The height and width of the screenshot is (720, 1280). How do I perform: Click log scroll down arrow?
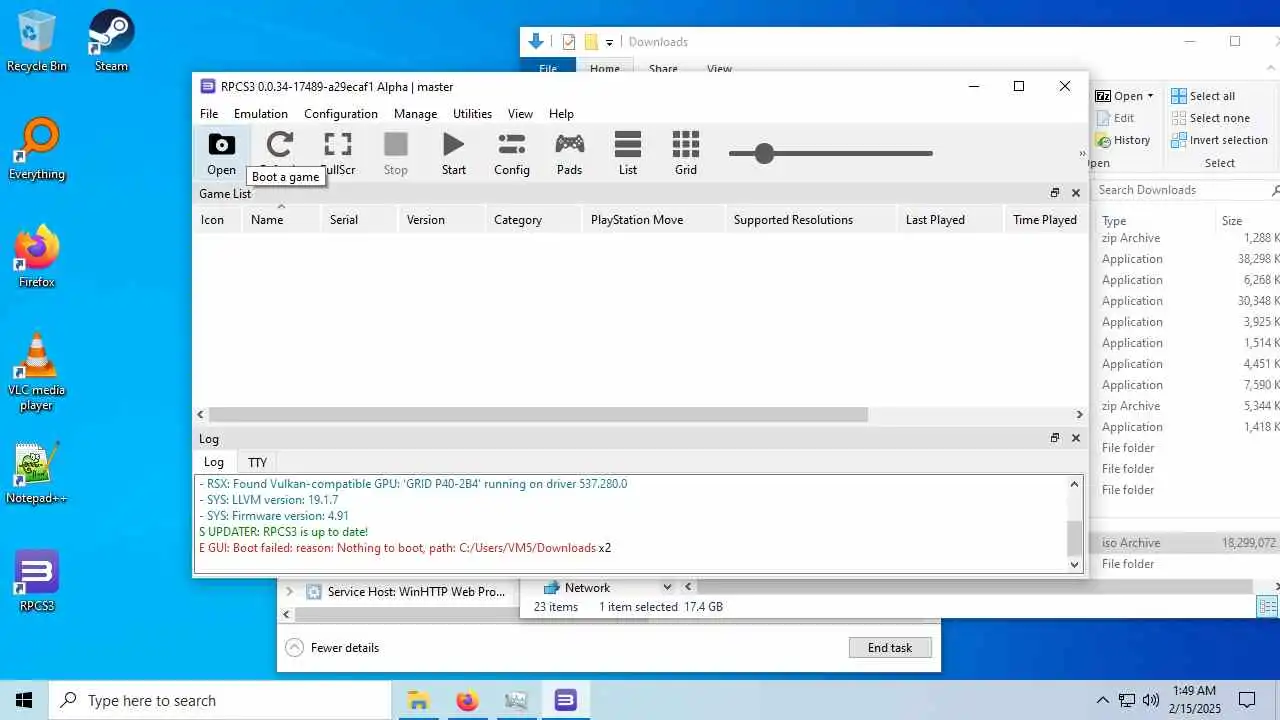(x=1075, y=565)
